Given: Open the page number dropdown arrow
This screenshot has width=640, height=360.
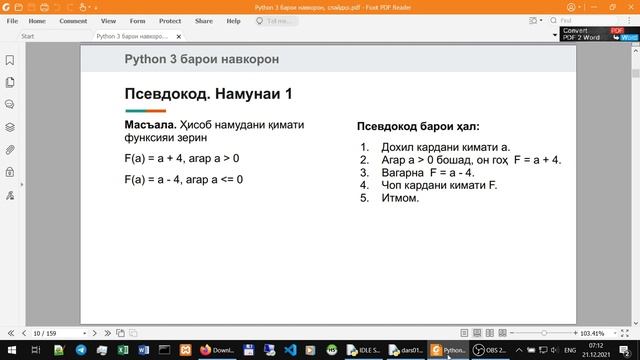Looking at the screenshot, I should pyautogui.click(x=84, y=333).
